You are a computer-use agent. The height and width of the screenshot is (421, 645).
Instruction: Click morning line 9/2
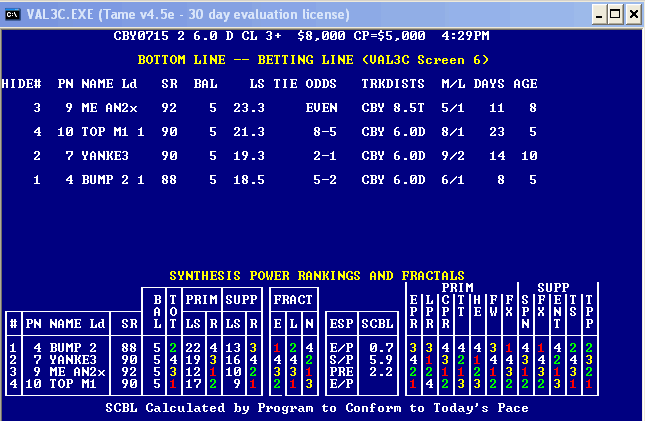point(453,156)
